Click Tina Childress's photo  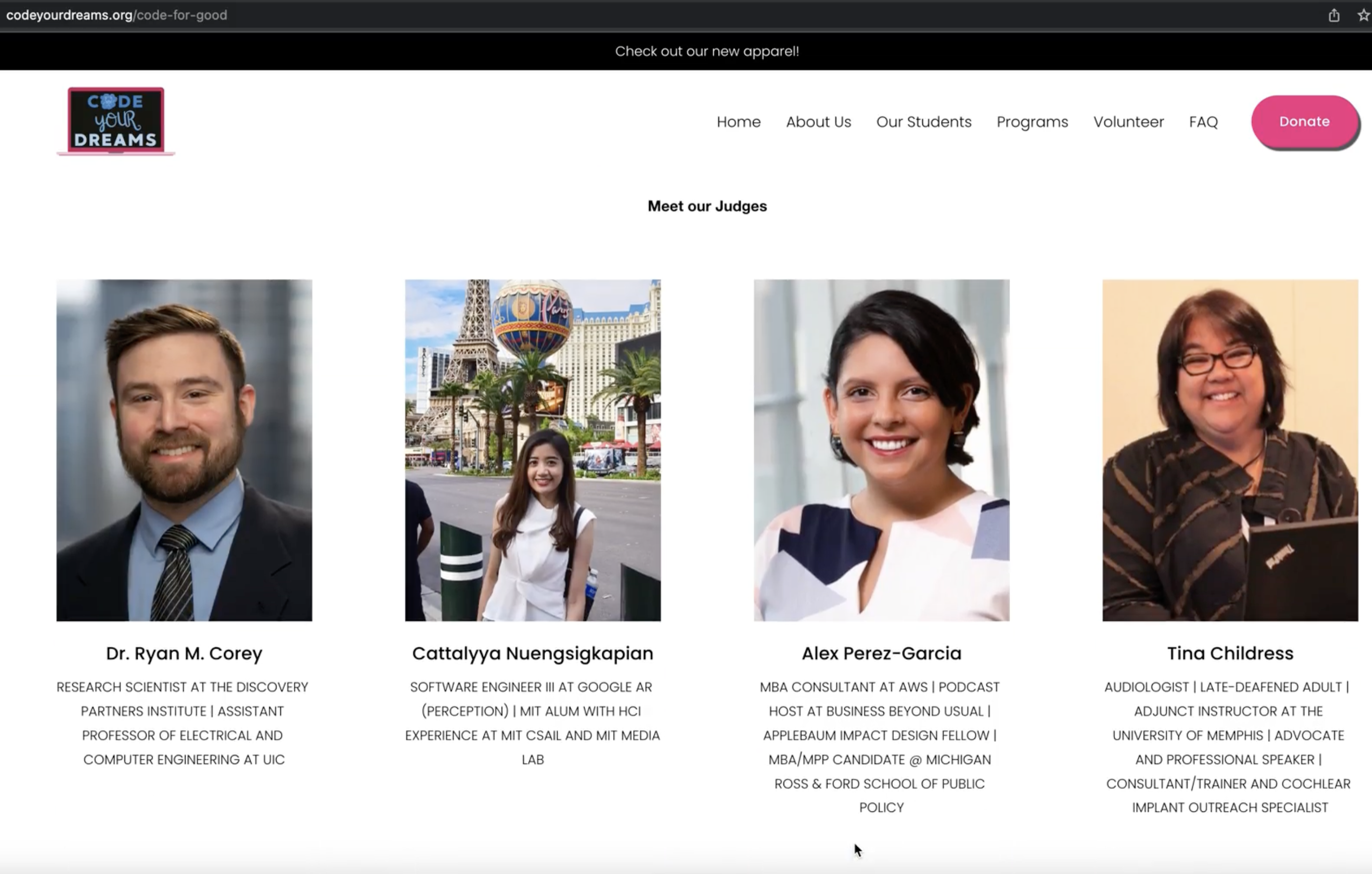[1230, 450]
